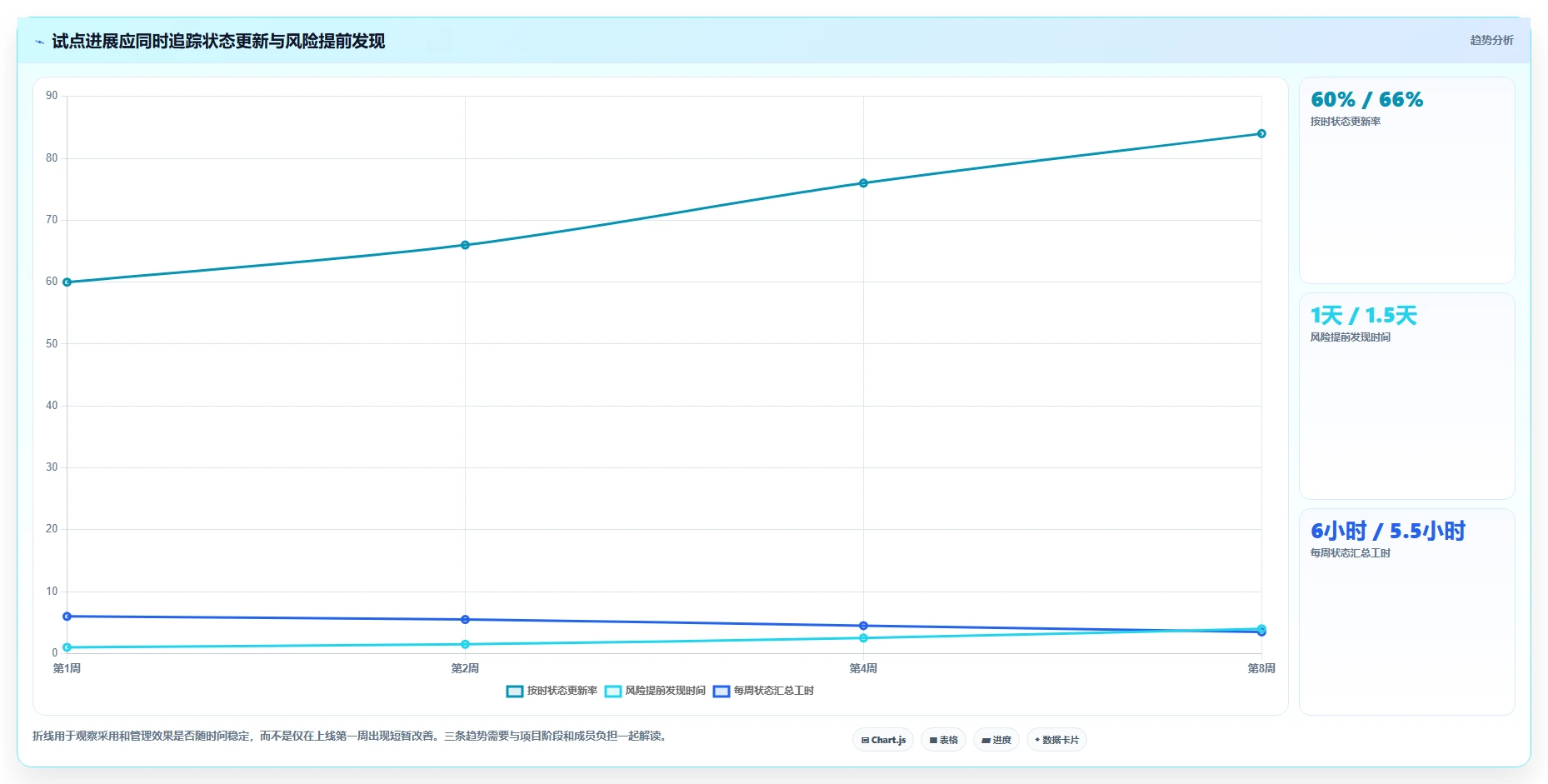Image resolution: width=1548 pixels, height=784 pixels.
Task: Click the 第8周 update-rate data point at 84
Action: coord(1261,133)
